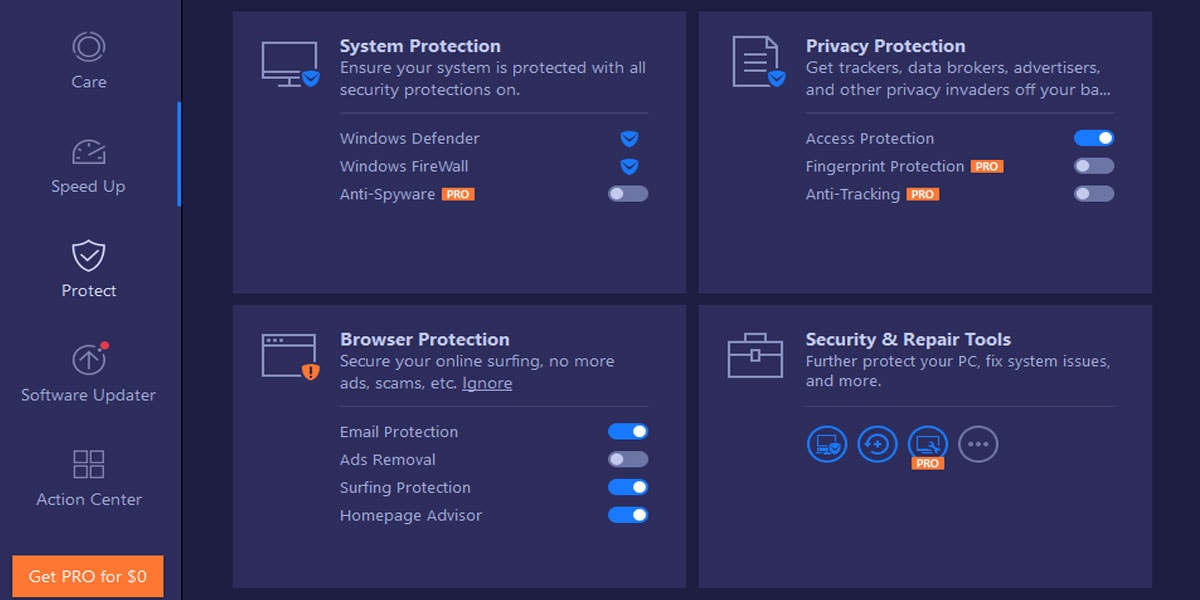Open the Care section in the sidebar
1200x600 pixels.
tap(88, 60)
